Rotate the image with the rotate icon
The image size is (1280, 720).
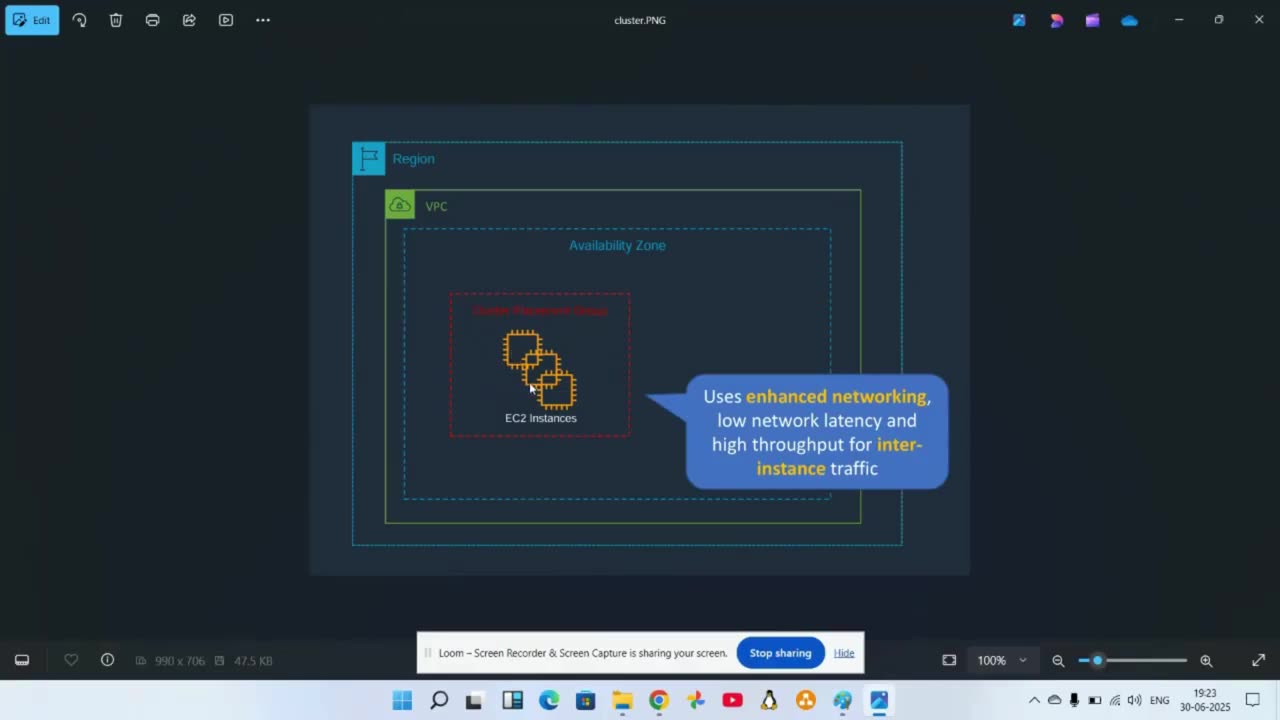pos(79,20)
